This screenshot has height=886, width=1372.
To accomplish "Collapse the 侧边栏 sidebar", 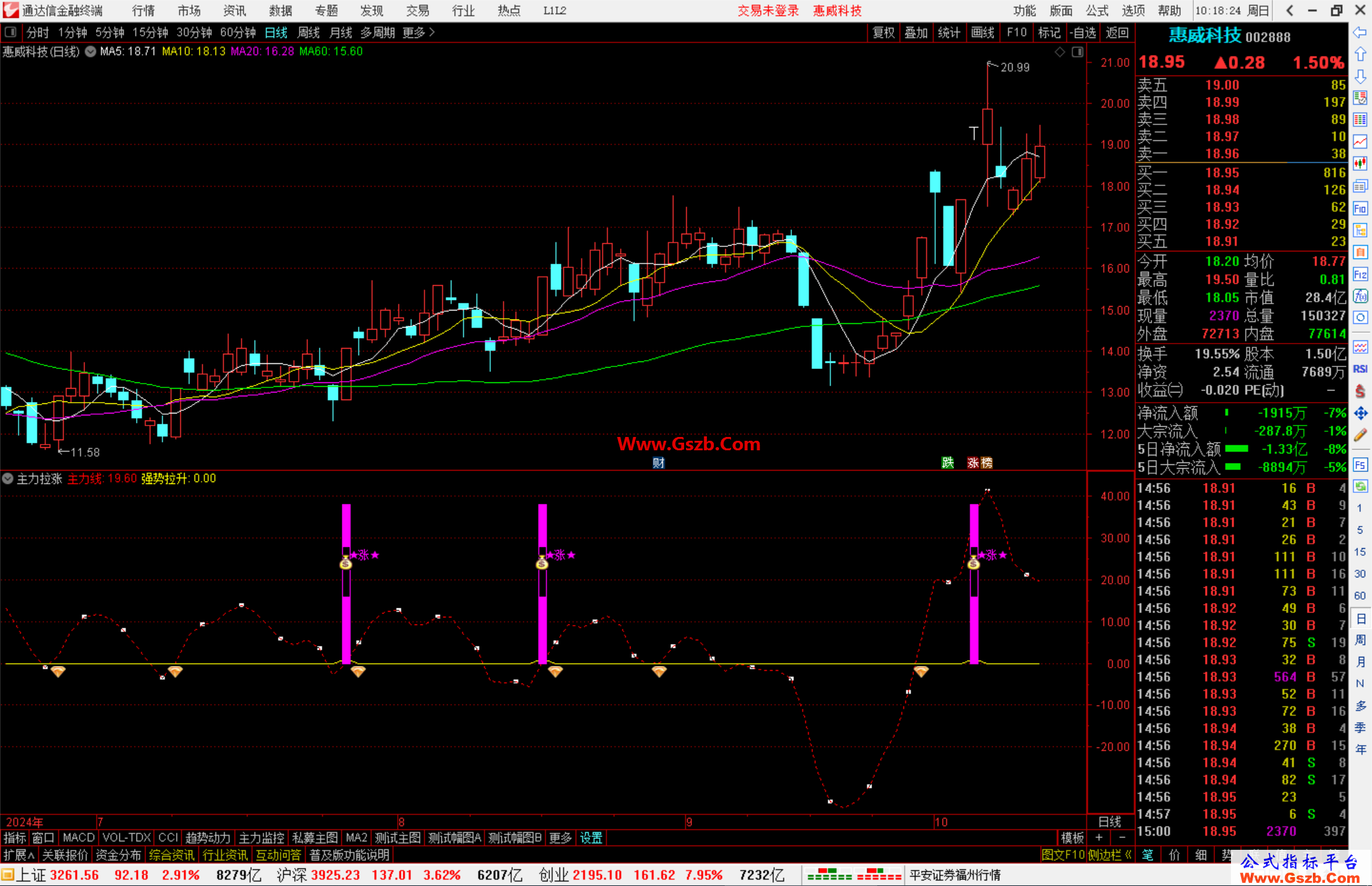I will (1110, 855).
